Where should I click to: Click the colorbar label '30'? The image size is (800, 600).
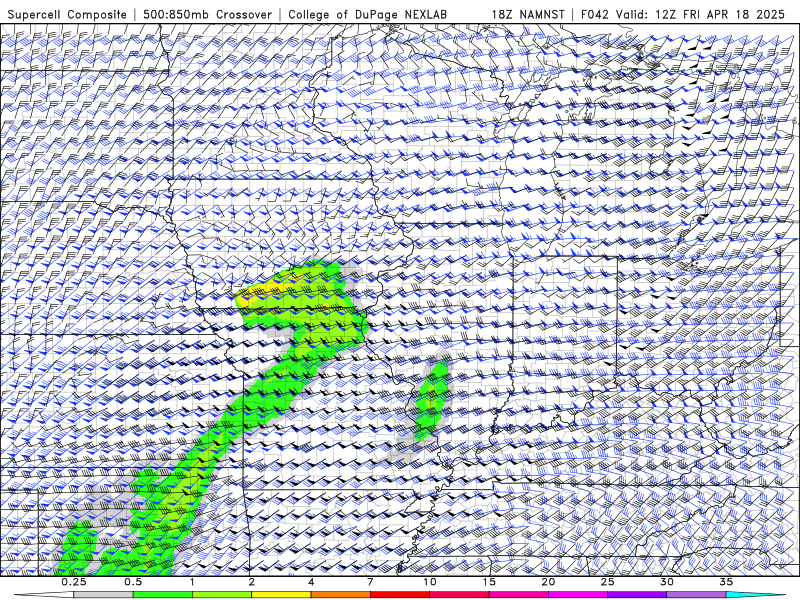[666, 582]
